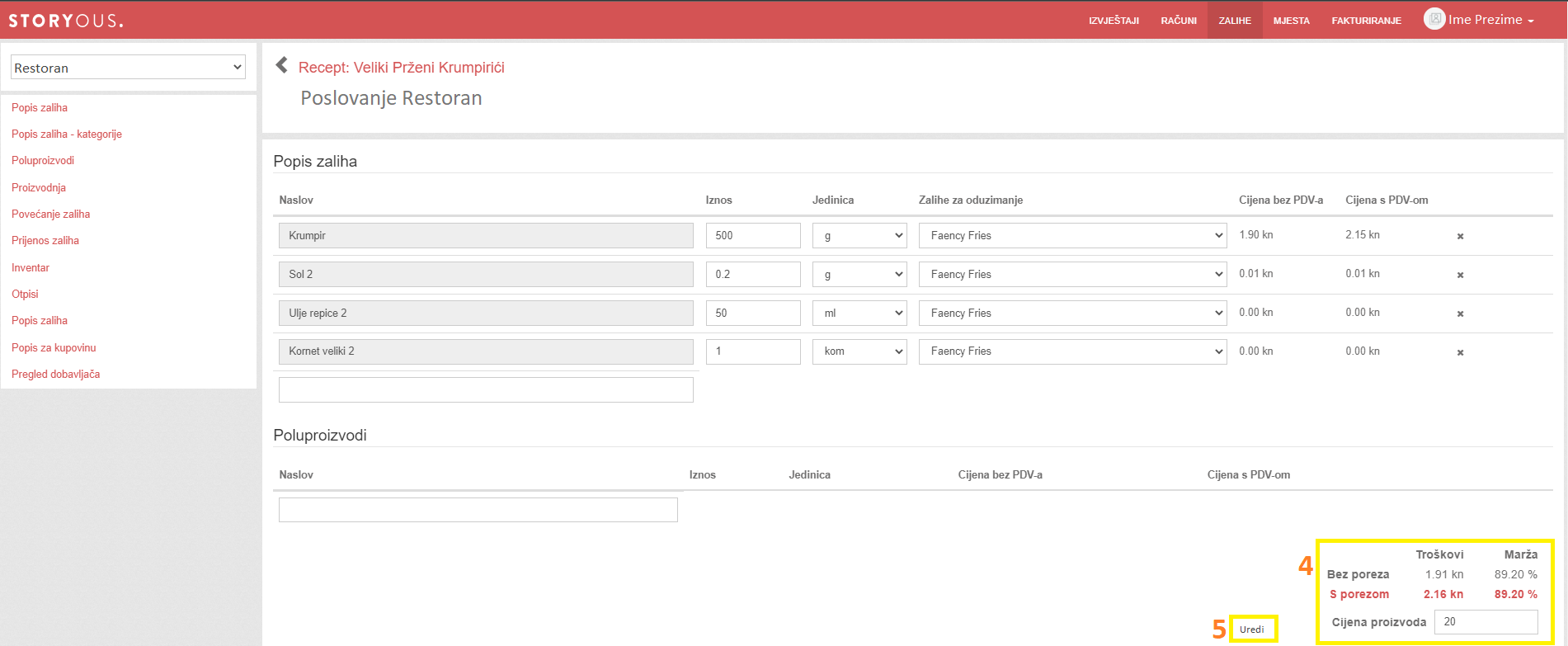This screenshot has width=1568, height=646.
Task: Open stock dropdown for Ulje repice 2
Action: tap(1073, 313)
